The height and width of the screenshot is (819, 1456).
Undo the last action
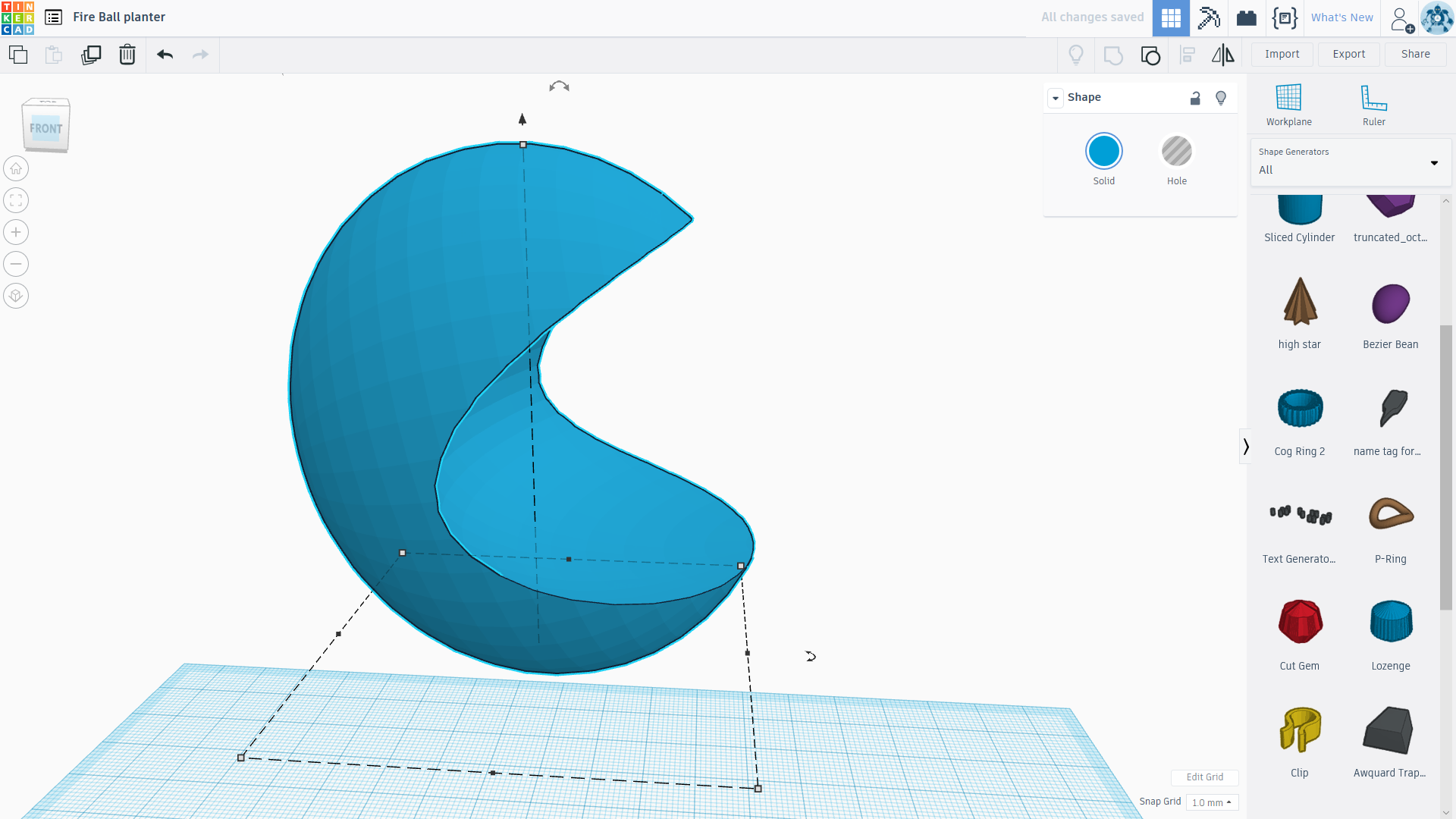point(165,55)
